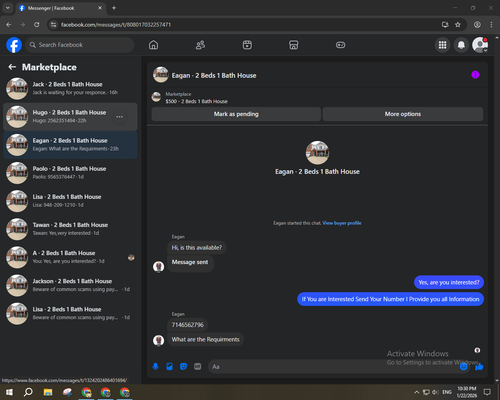The image size is (500, 400).
Task: Click 'Yes, are you interested?' sent message
Action: pyautogui.click(x=449, y=282)
